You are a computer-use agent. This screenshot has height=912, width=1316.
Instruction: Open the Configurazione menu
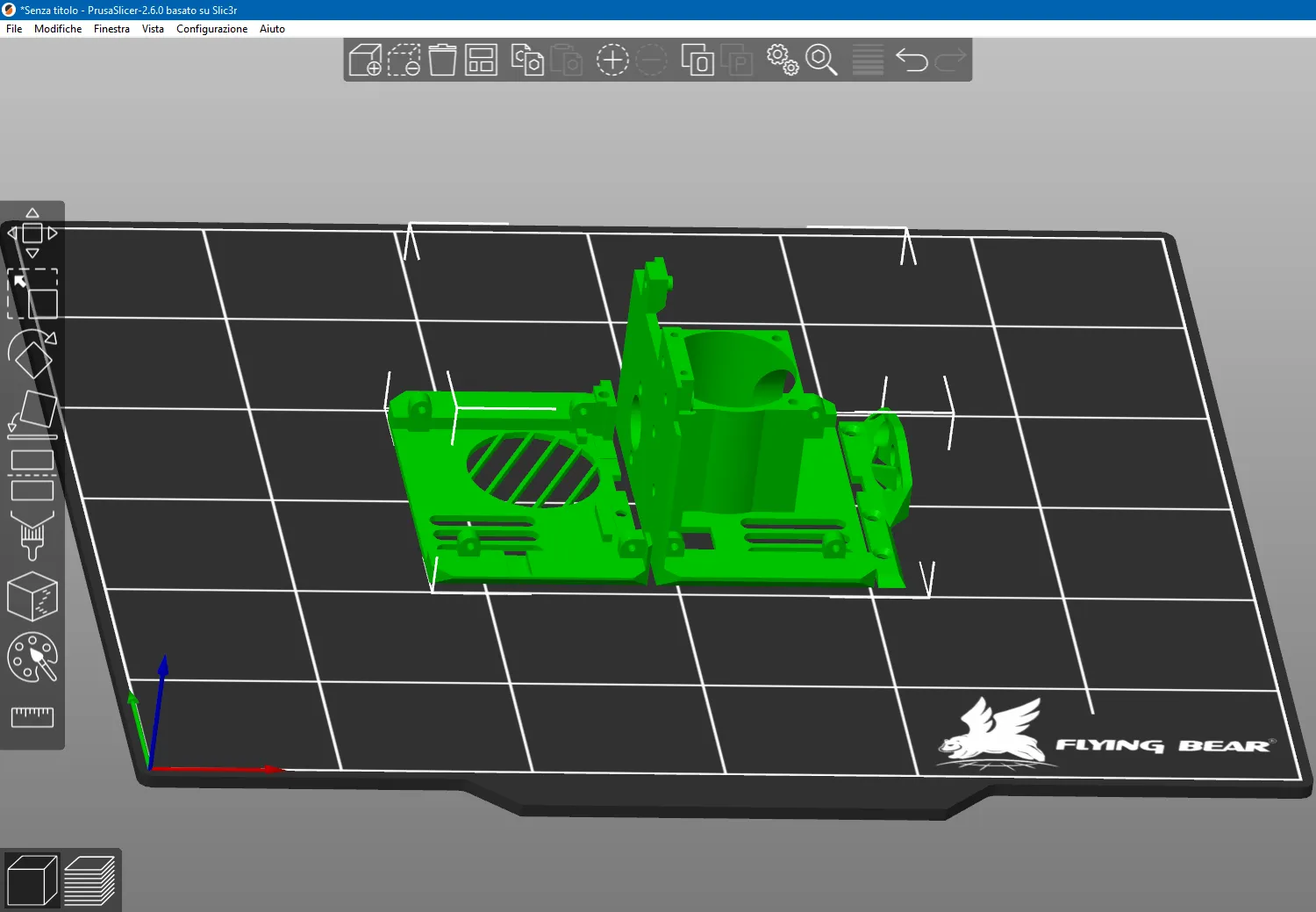point(211,29)
